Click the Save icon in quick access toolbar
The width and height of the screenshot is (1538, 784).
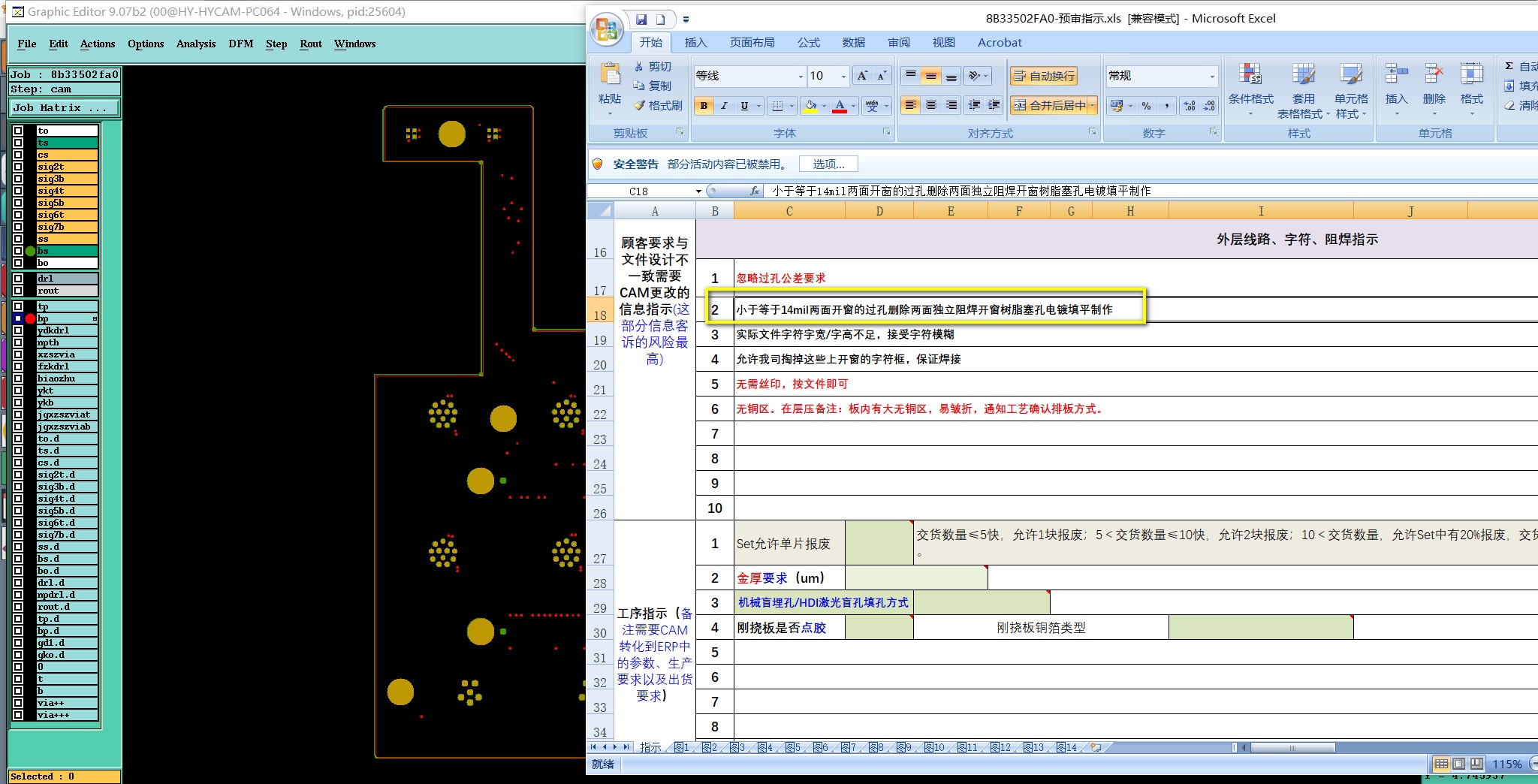click(641, 20)
